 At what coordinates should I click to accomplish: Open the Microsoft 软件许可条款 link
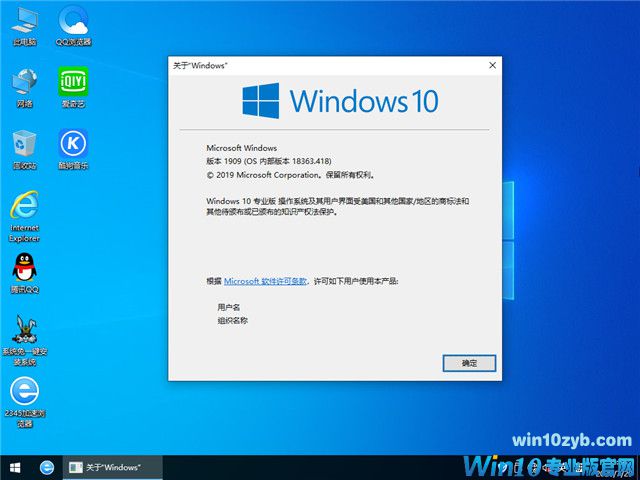pyautogui.click(x=265, y=282)
